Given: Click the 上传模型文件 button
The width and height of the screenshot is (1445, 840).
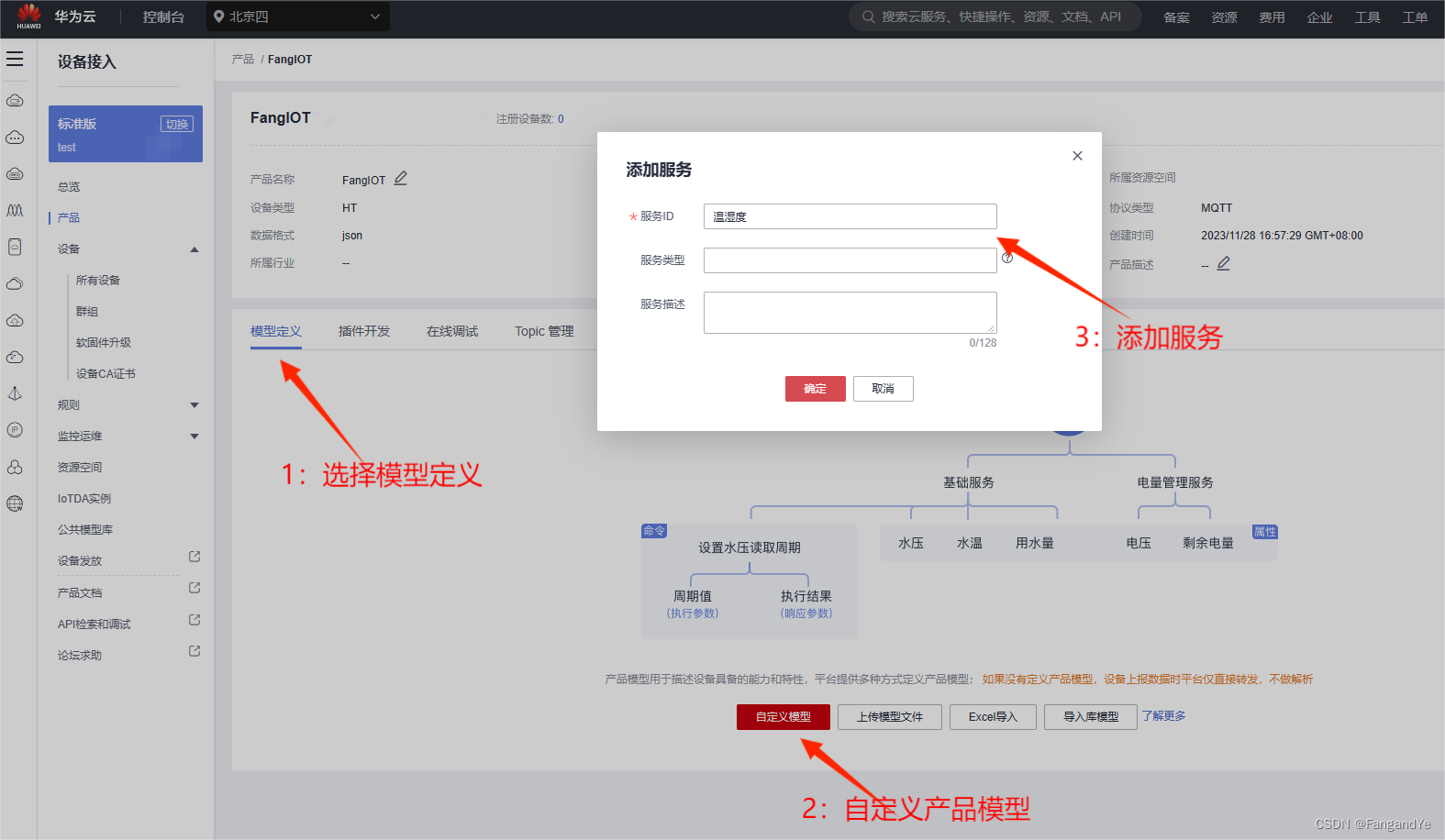Looking at the screenshot, I should coord(890,717).
